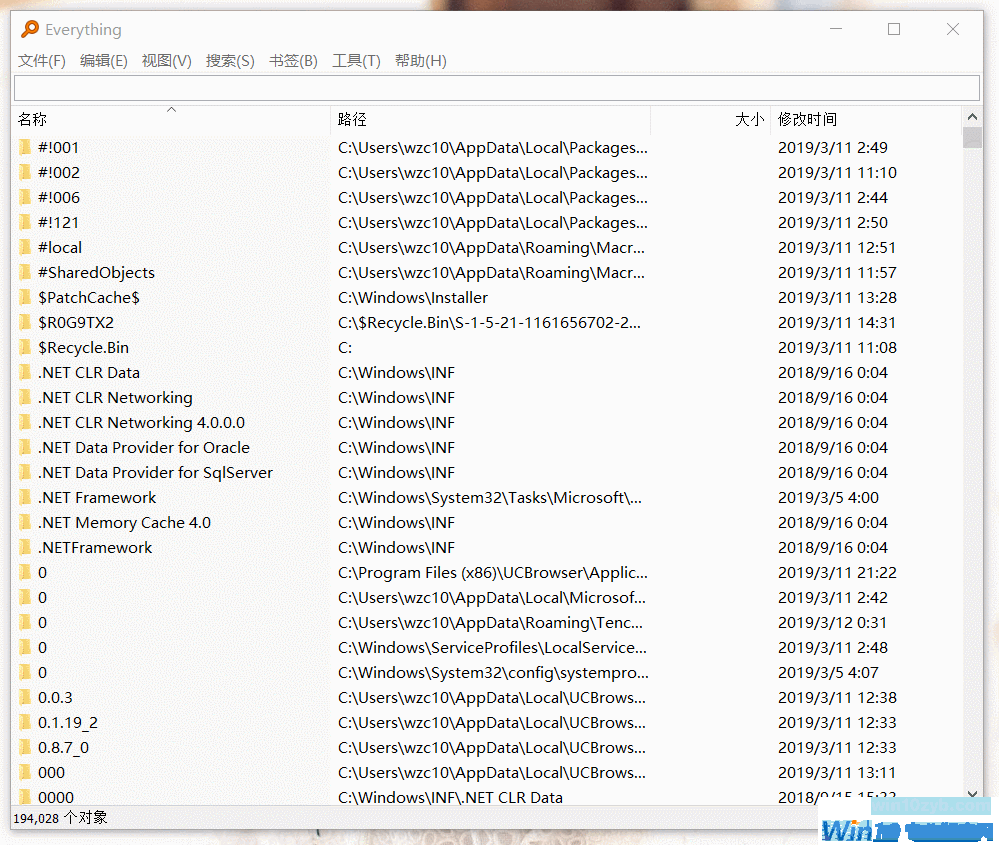Viewport: 999px width, 845px height.
Task: Click the folder icon beside #SharedObjects
Action: pos(25,272)
